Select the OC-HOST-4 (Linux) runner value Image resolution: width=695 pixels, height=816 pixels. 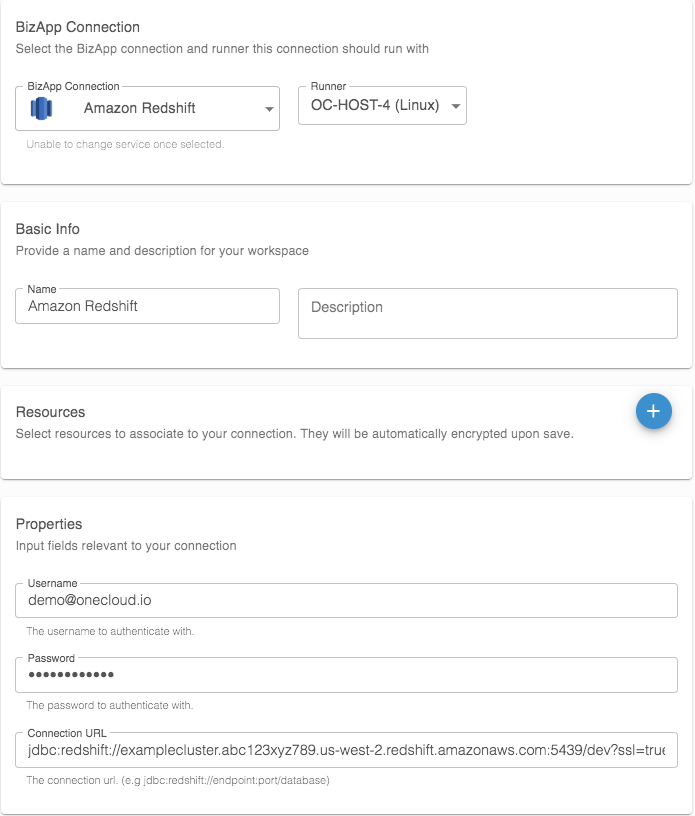click(375, 105)
